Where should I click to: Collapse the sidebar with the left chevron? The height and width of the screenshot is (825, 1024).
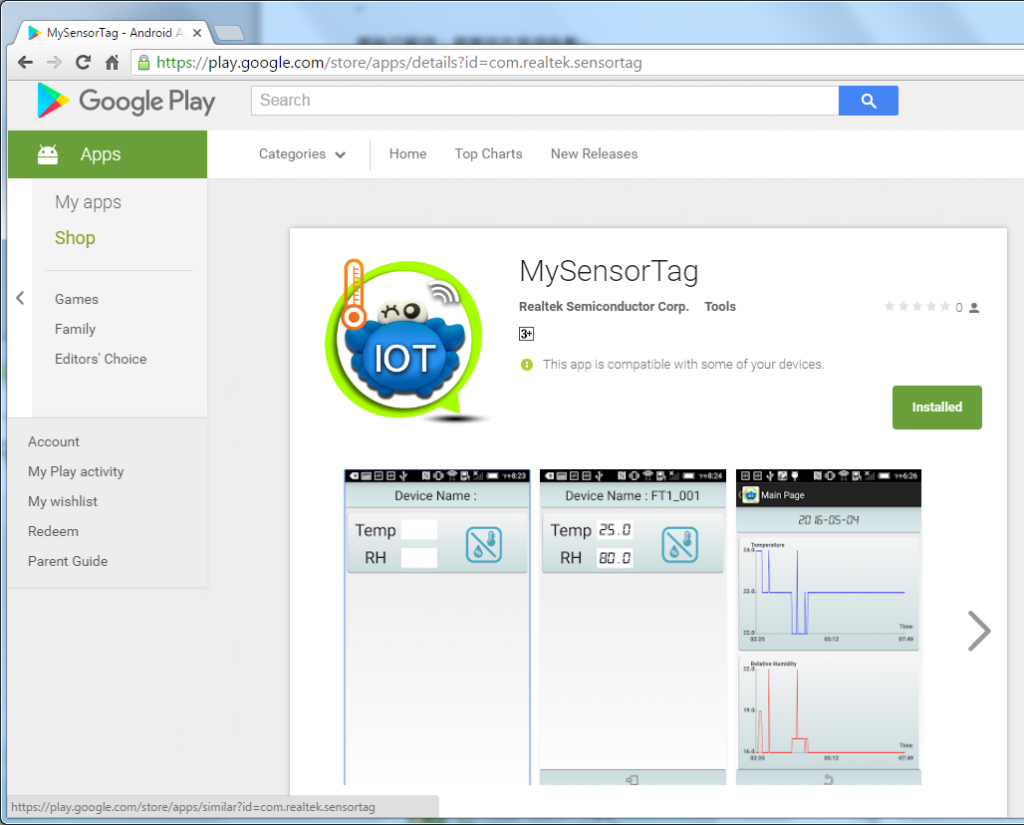point(19,297)
